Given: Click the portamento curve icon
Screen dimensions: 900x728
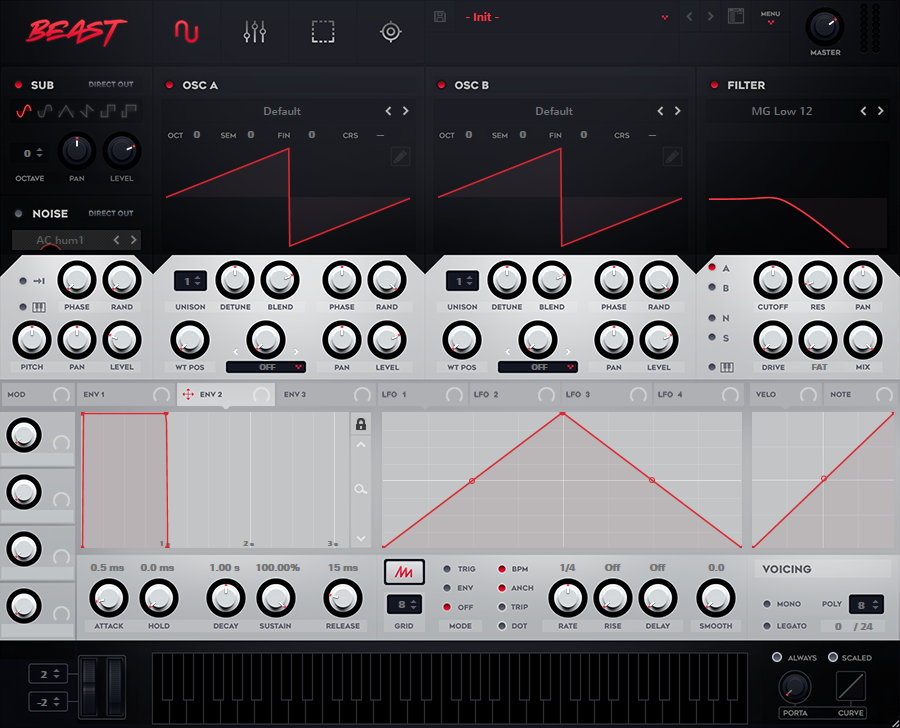Looking at the screenshot, I should point(851,686).
